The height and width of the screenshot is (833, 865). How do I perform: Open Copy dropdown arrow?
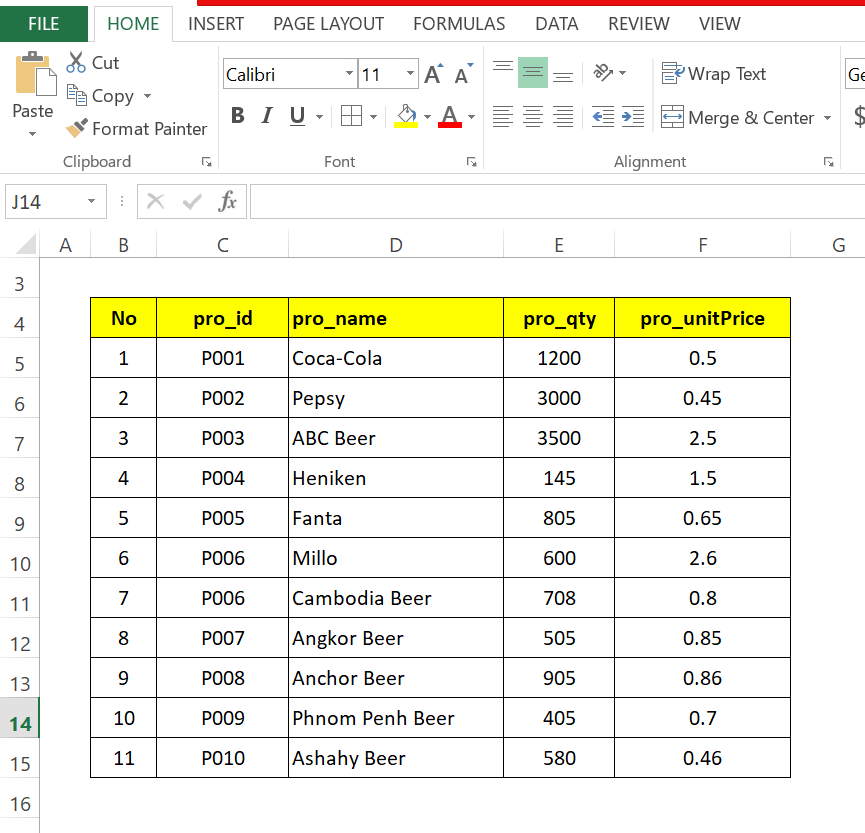coord(147,96)
